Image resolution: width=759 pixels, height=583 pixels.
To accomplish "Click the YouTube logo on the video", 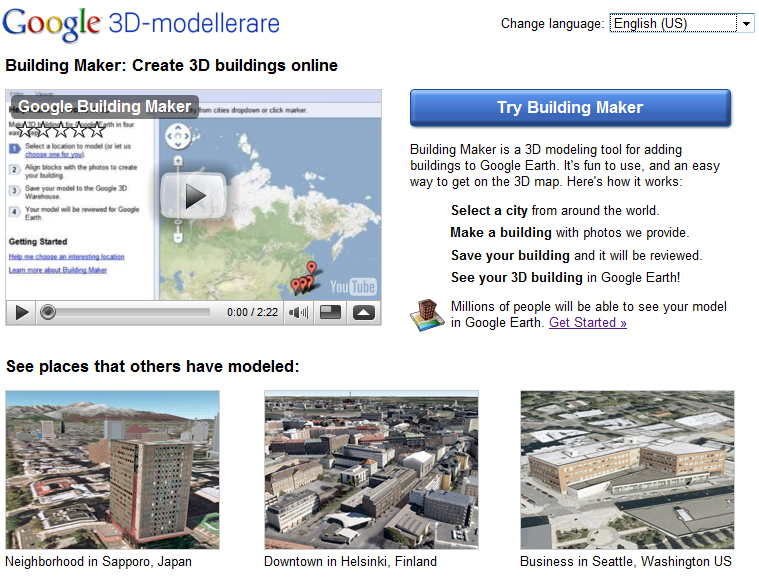I will pyautogui.click(x=353, y=287).
